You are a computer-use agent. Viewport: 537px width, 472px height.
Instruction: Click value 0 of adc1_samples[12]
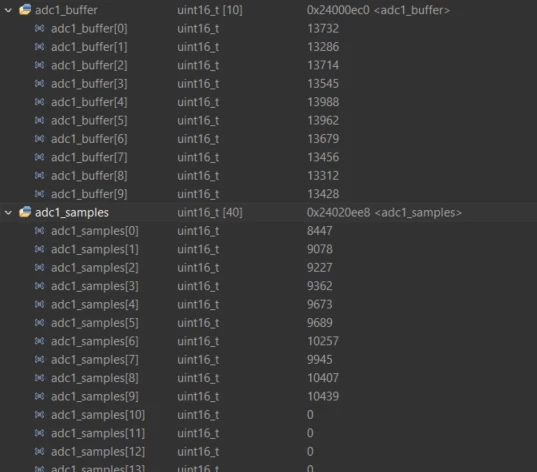pos(310,452)
